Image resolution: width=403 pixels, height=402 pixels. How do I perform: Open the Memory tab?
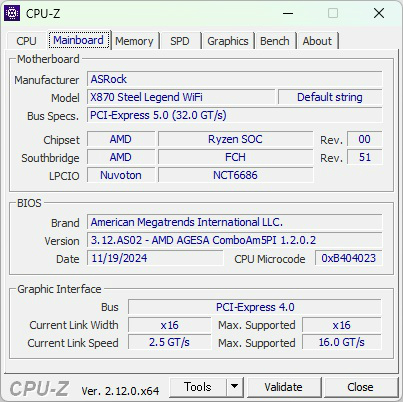coord(134,41)
